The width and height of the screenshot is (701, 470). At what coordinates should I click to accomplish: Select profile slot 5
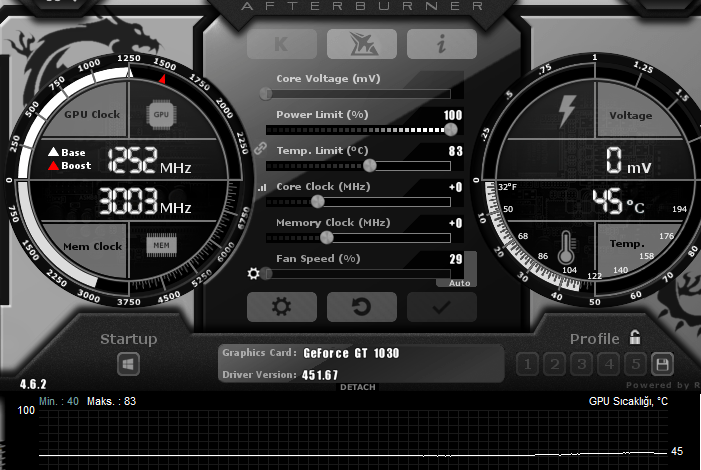coord(636,364)
